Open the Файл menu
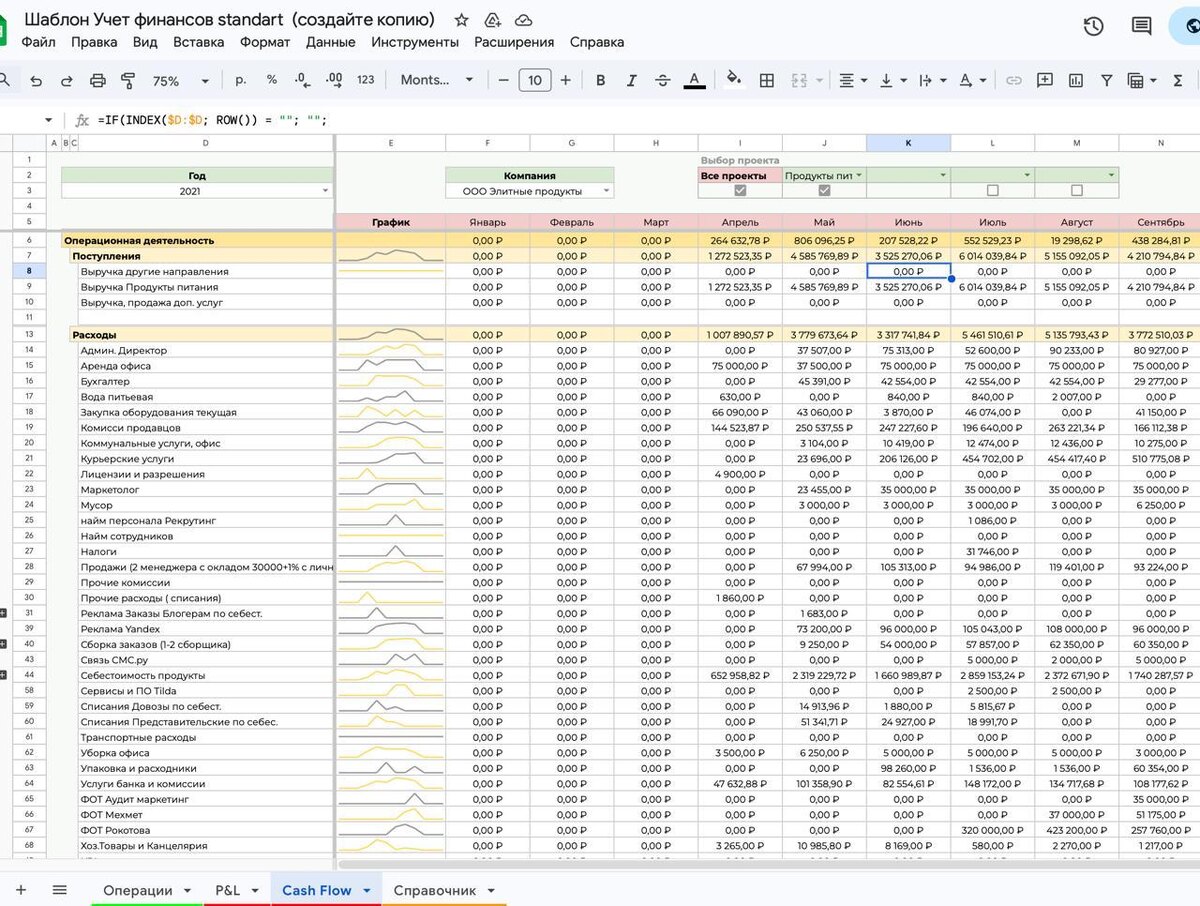Viewport: 1200px width, 906px height. (38, 42)
